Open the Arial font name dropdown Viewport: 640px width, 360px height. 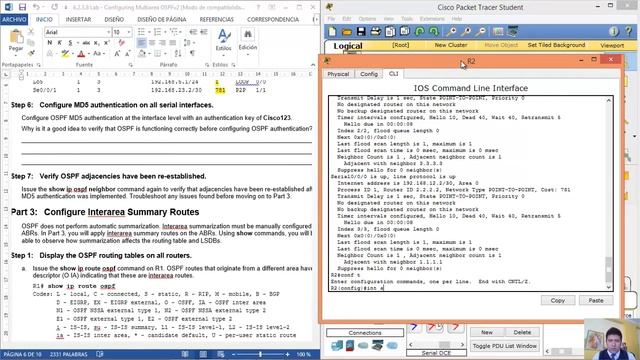(109, 32)
